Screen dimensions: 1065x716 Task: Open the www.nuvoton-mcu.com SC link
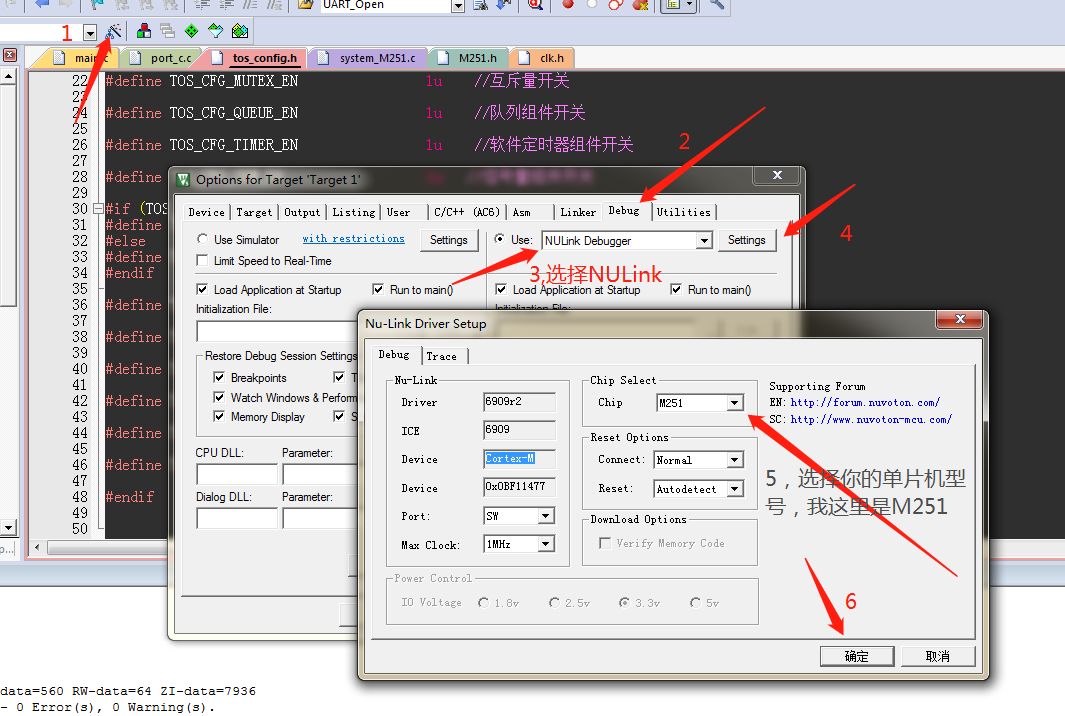(871, 419)
